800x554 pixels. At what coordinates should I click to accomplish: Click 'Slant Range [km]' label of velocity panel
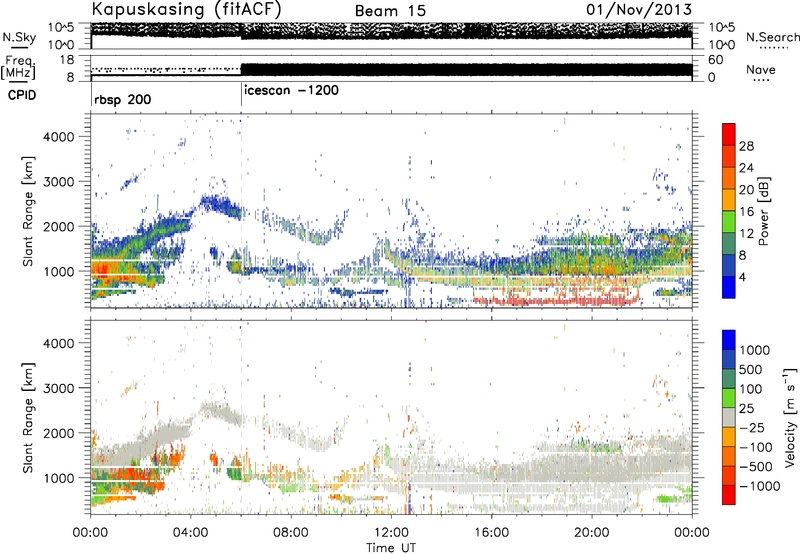(28, 418)
